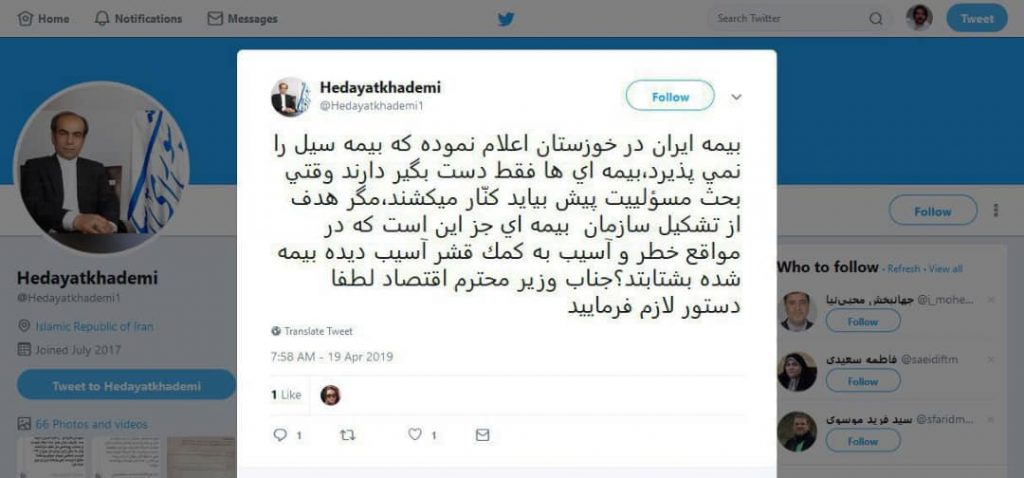1024x478 pixels.
Task: Retweet this tweet using the retweet icon
Action: pyautogui.click(x=348, y=434)
